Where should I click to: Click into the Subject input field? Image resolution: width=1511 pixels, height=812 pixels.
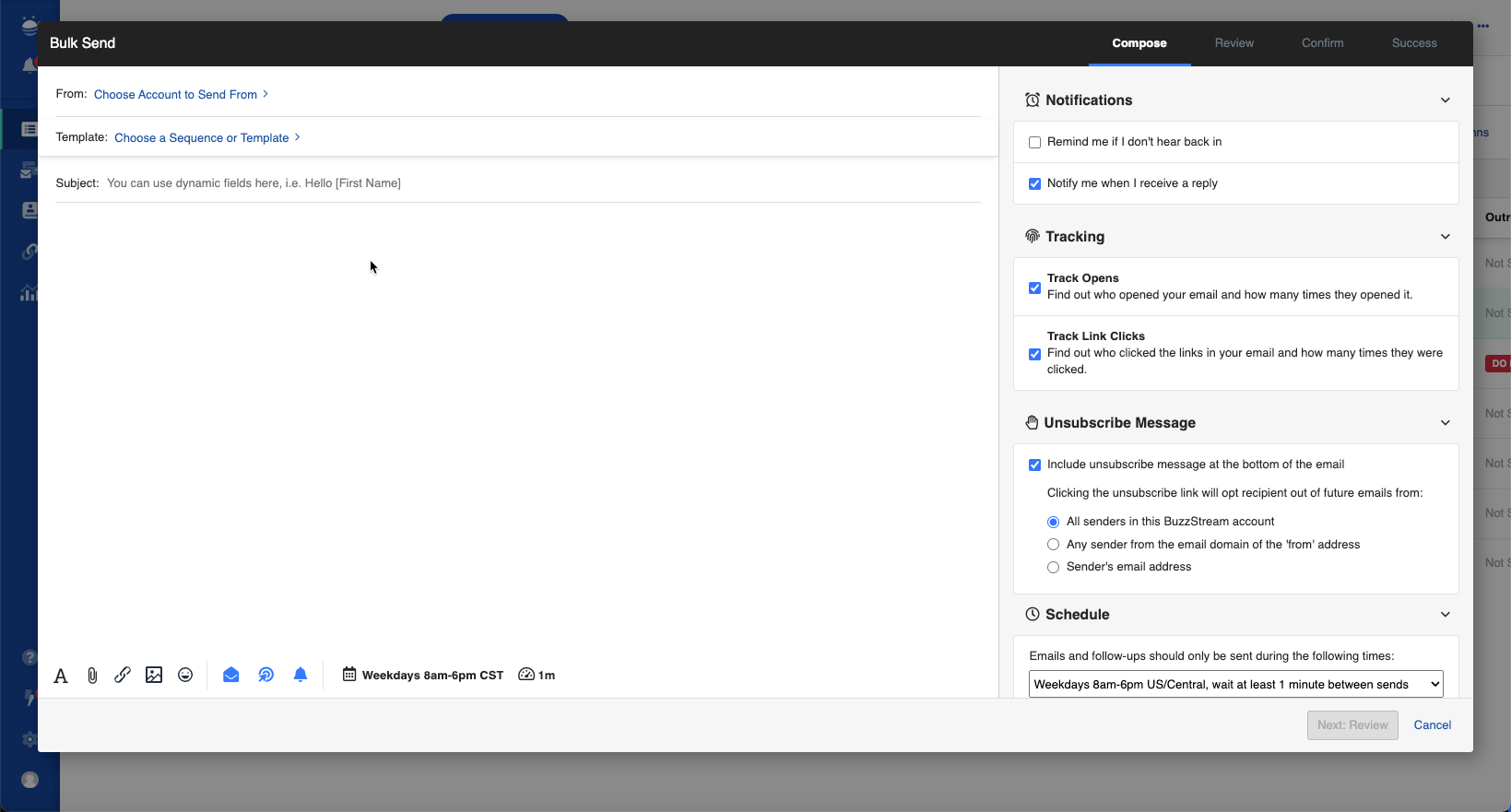(x=535, y=183)
